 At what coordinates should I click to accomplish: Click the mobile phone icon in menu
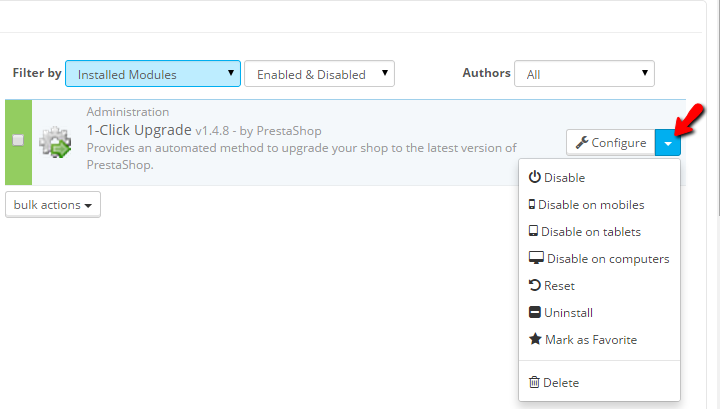click(532, 204)
